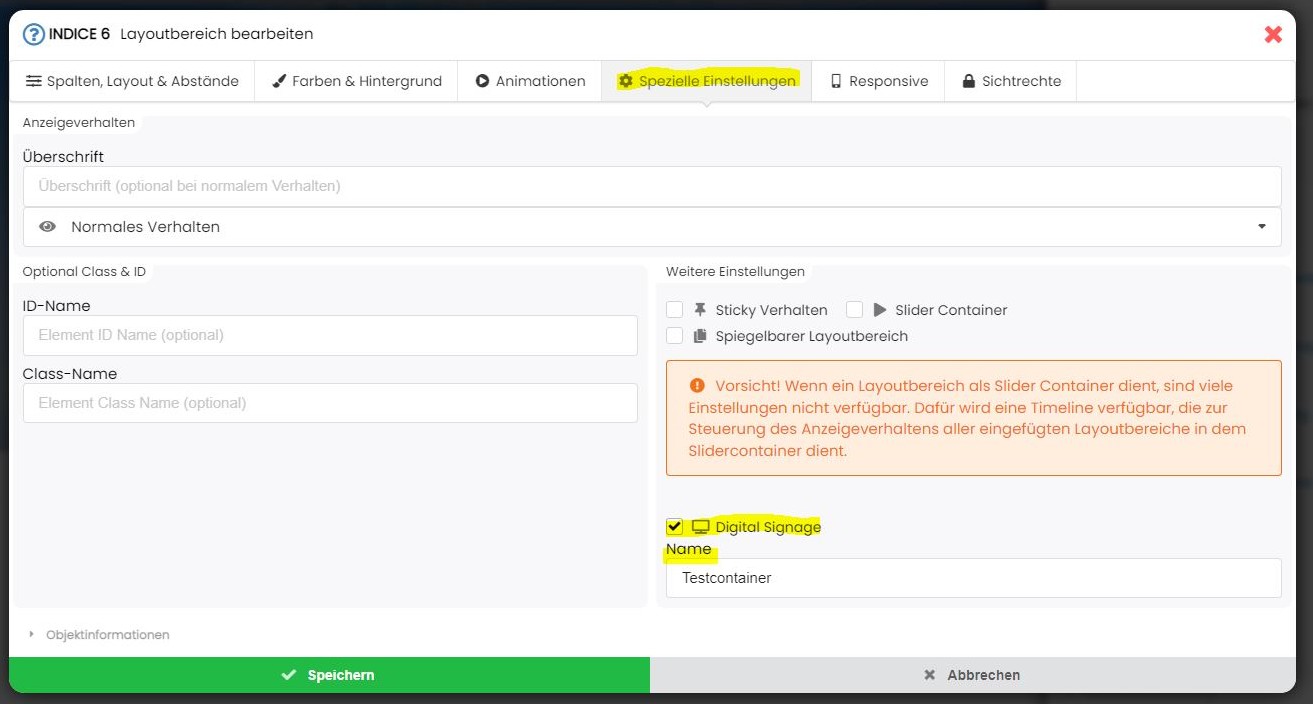The width and height of the screenshot is (1313, 704).
Task: Check the Slider Container checkbox
Action: [x=854, y=310]
